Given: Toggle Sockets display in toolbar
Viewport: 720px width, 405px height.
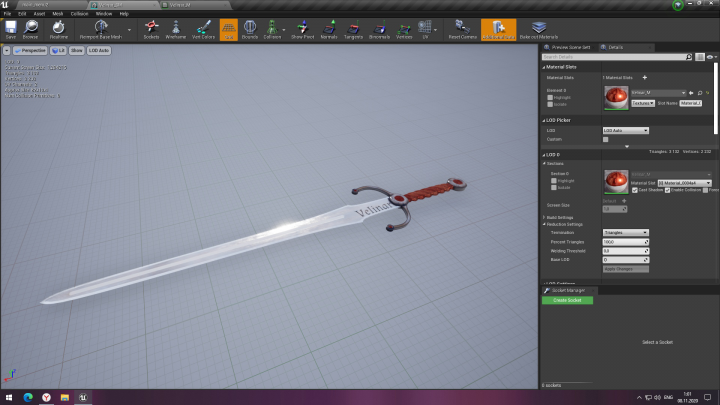Looking at the screenshot, I should coord(151,29).
